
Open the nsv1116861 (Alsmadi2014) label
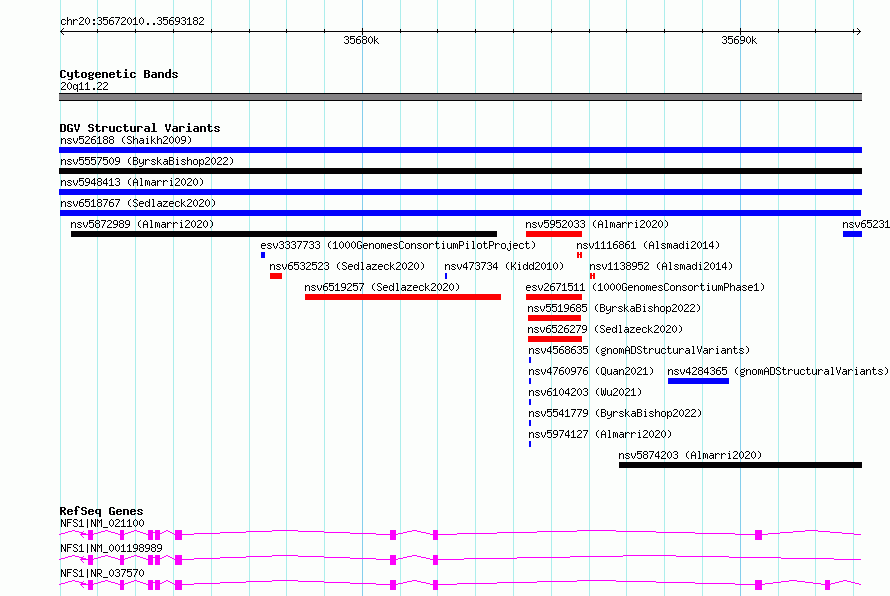click(648, 245)
